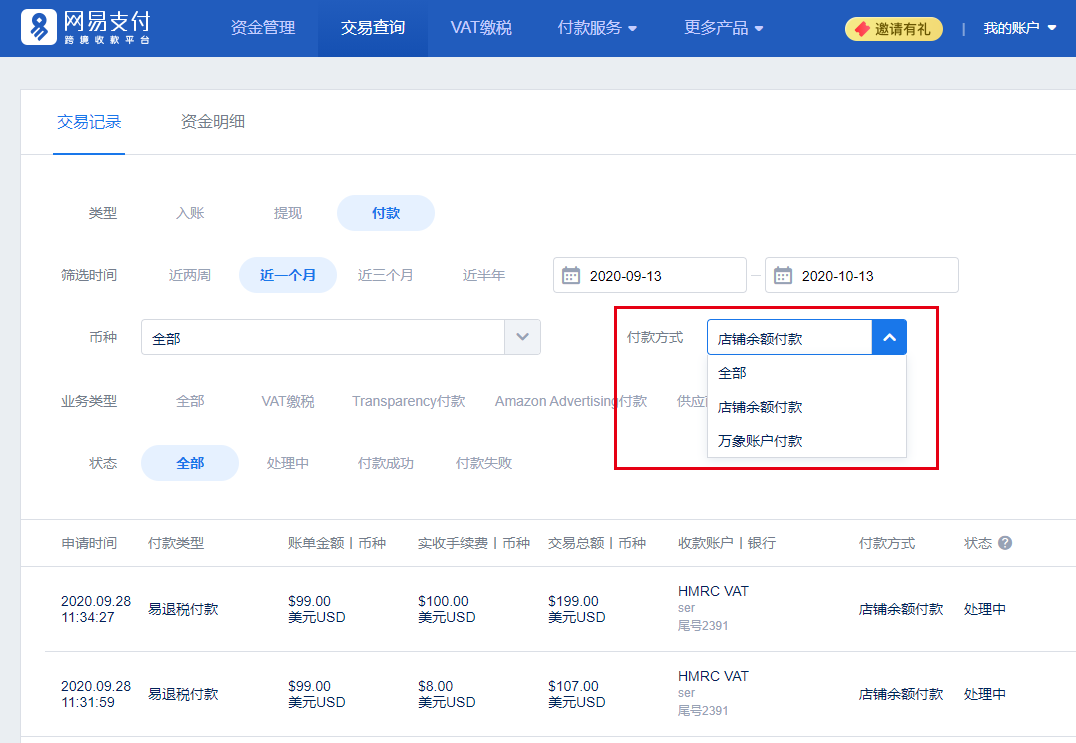Click the chevron arrow on 币种 selector
1076x743 pixels.
(x=522, y=337)
